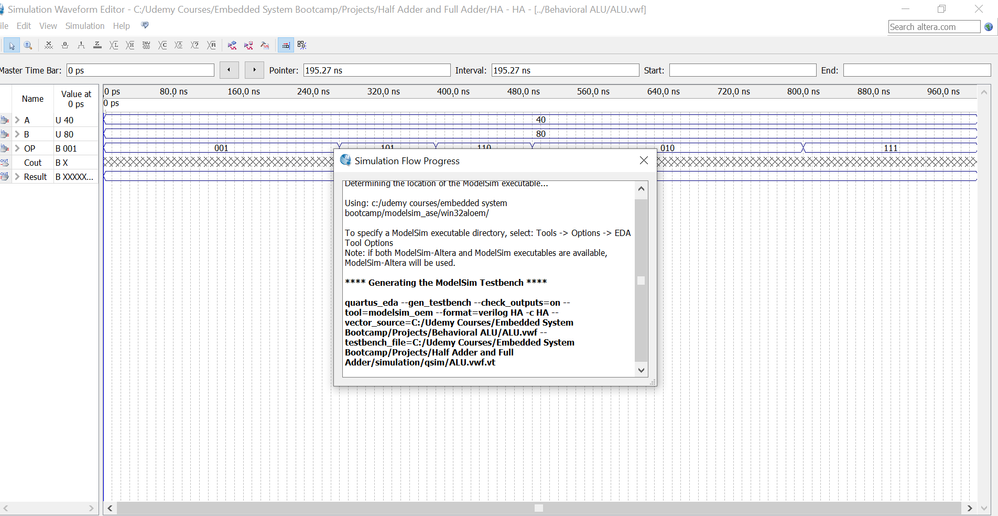The height and width of the screenshot is (516, 998).
Task: Select the Zoom magnifier tool
Action: pyautogui.click(x=28, y=45)
